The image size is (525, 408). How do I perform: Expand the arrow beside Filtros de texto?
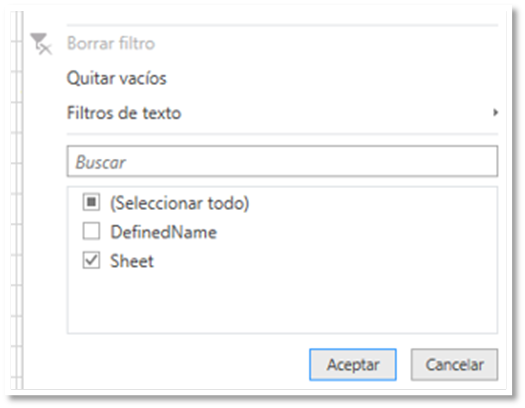pyautogui.click(x=495, y=113)
